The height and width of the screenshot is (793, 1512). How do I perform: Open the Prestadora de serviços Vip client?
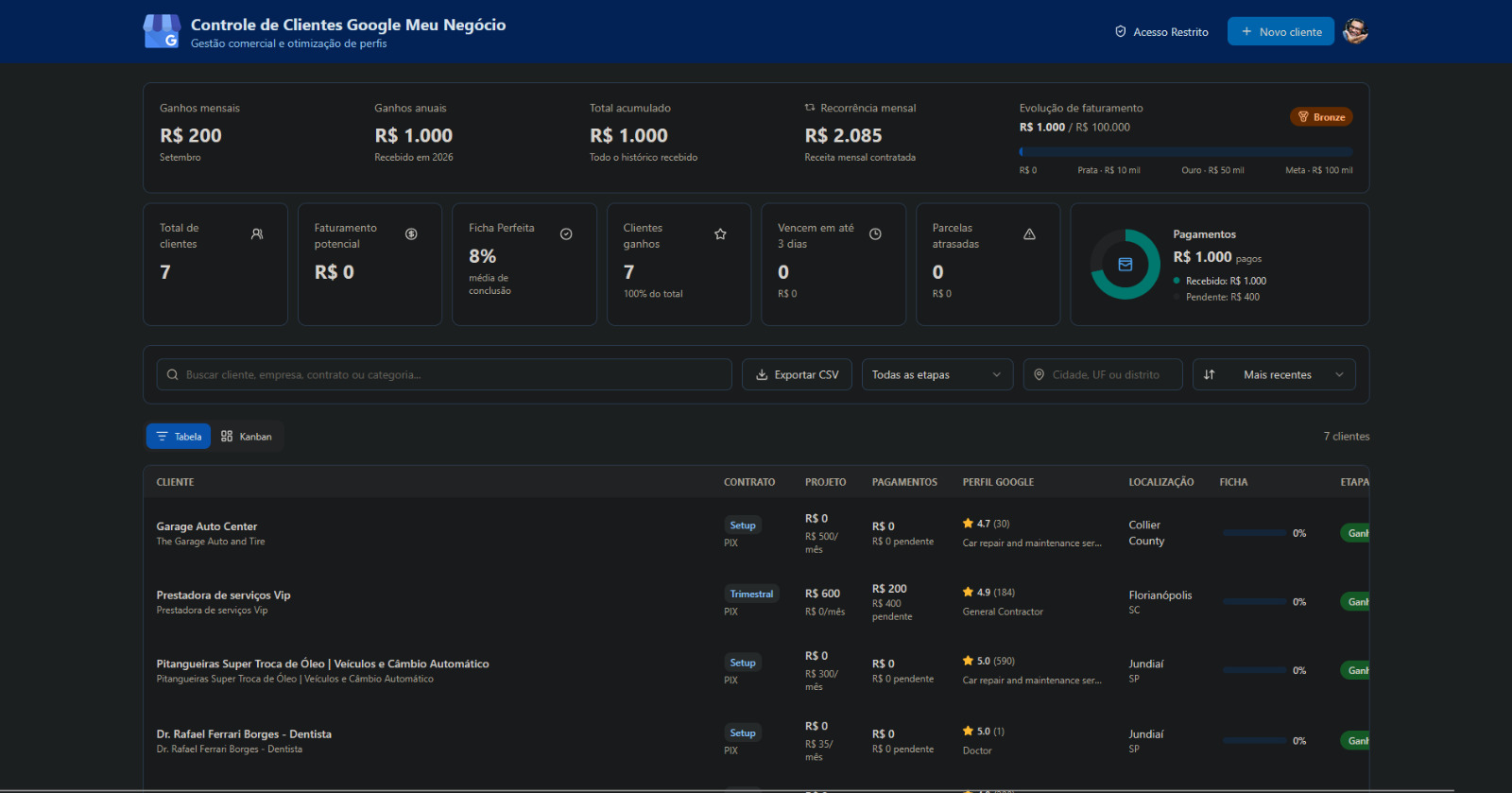click(223, 595)
